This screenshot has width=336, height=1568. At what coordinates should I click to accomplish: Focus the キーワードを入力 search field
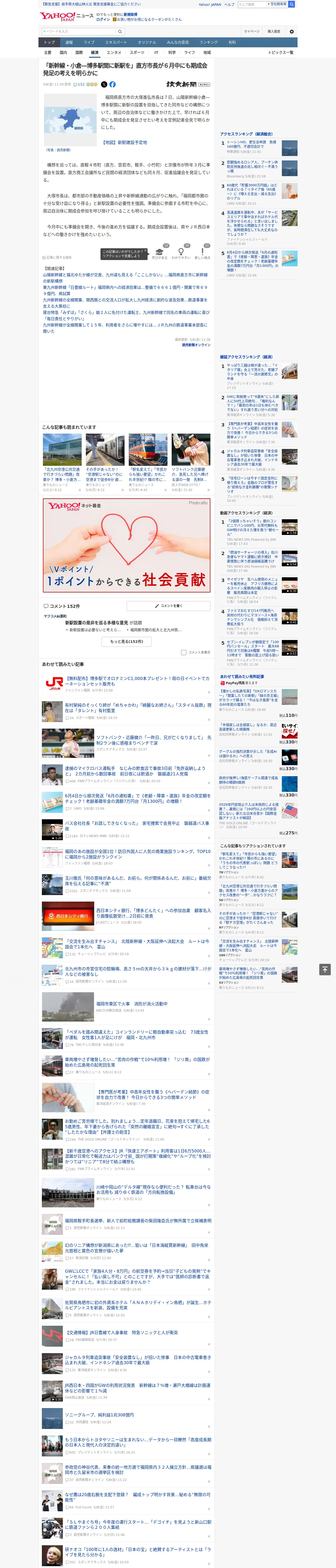tap(79, 32)
